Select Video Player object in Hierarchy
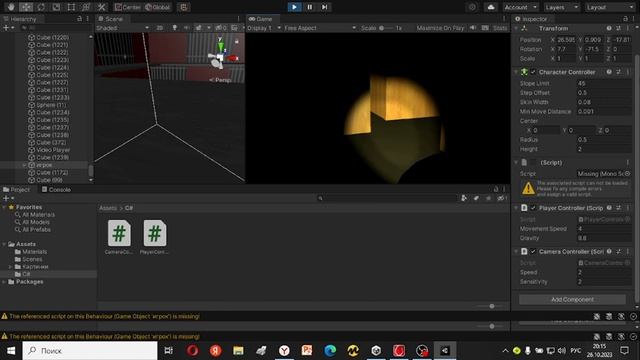Viewport: 640px width, 360px height. [53, 150]
